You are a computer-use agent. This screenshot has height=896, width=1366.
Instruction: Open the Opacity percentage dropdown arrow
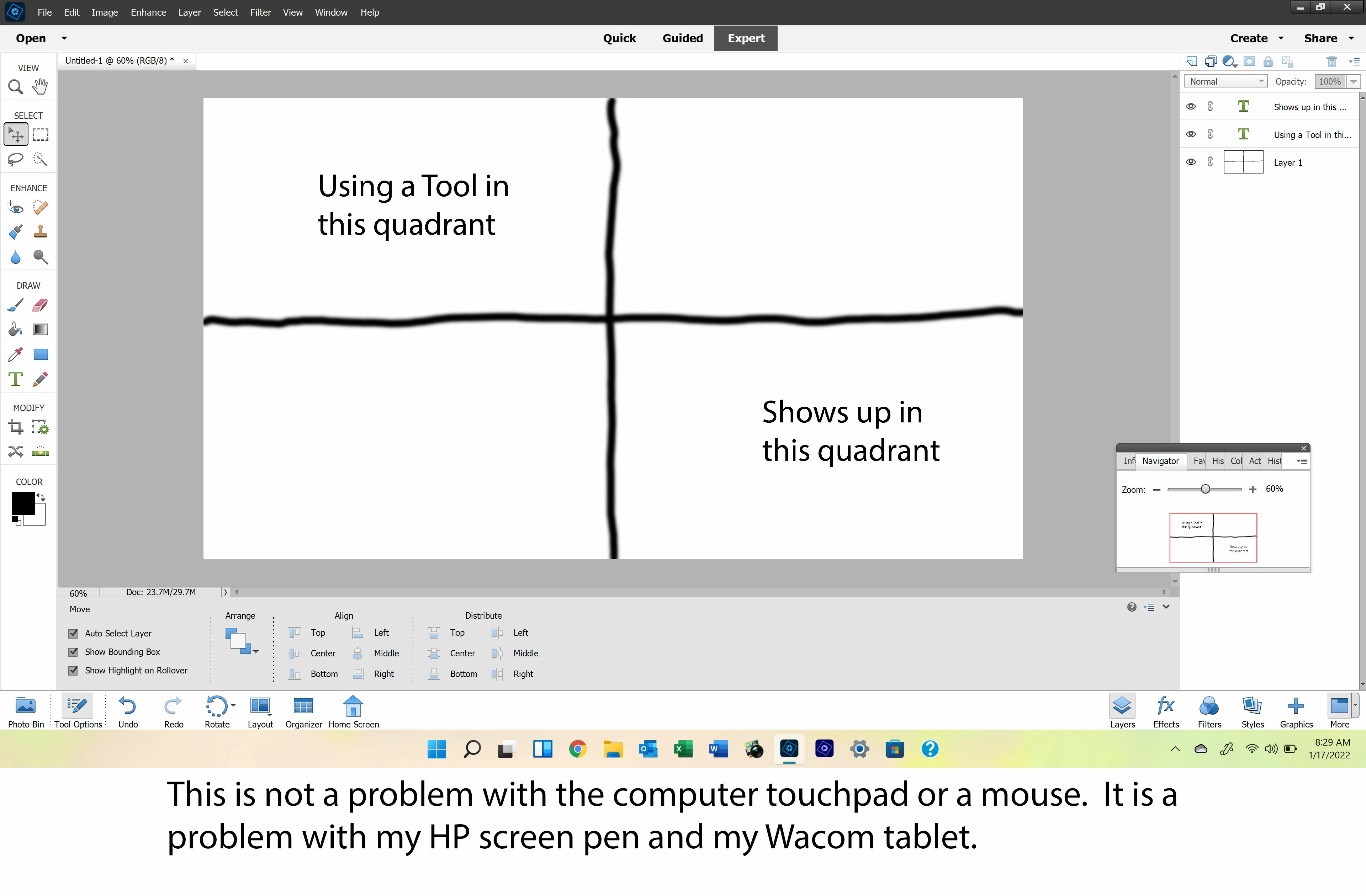click(x=1354, y=81)
